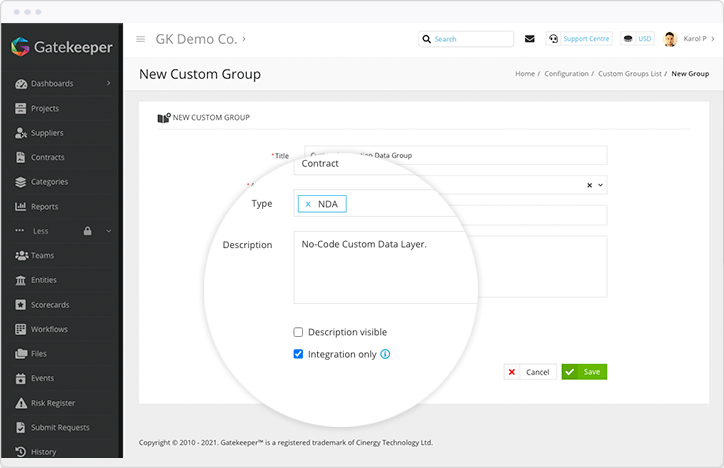Expand the GK Demo Co. company chevron
724x468 pixels.
tap(244, 39)
